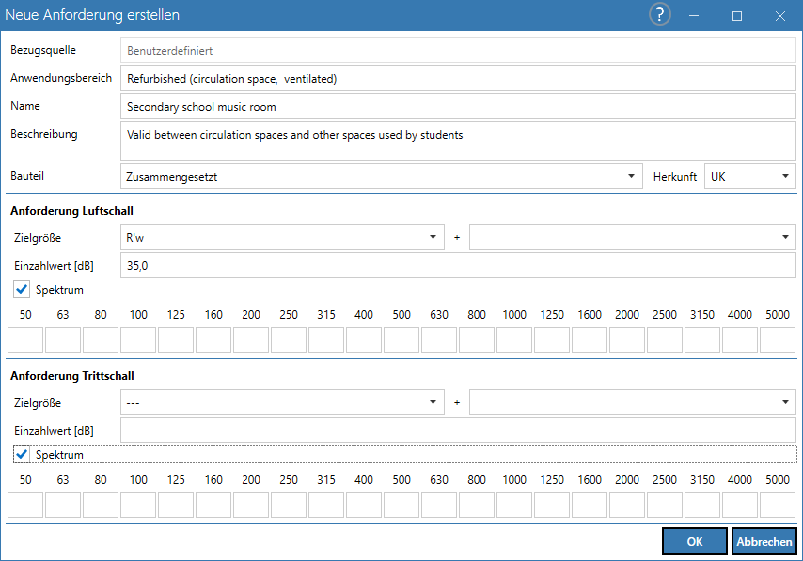
Task: Click the Trittschall spectrum cell for 50 Hz
Action: coord(25,505)
